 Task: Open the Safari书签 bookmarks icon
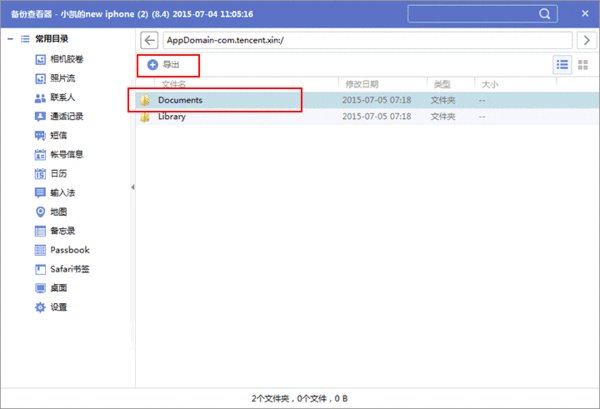click(x=40, y=268)
